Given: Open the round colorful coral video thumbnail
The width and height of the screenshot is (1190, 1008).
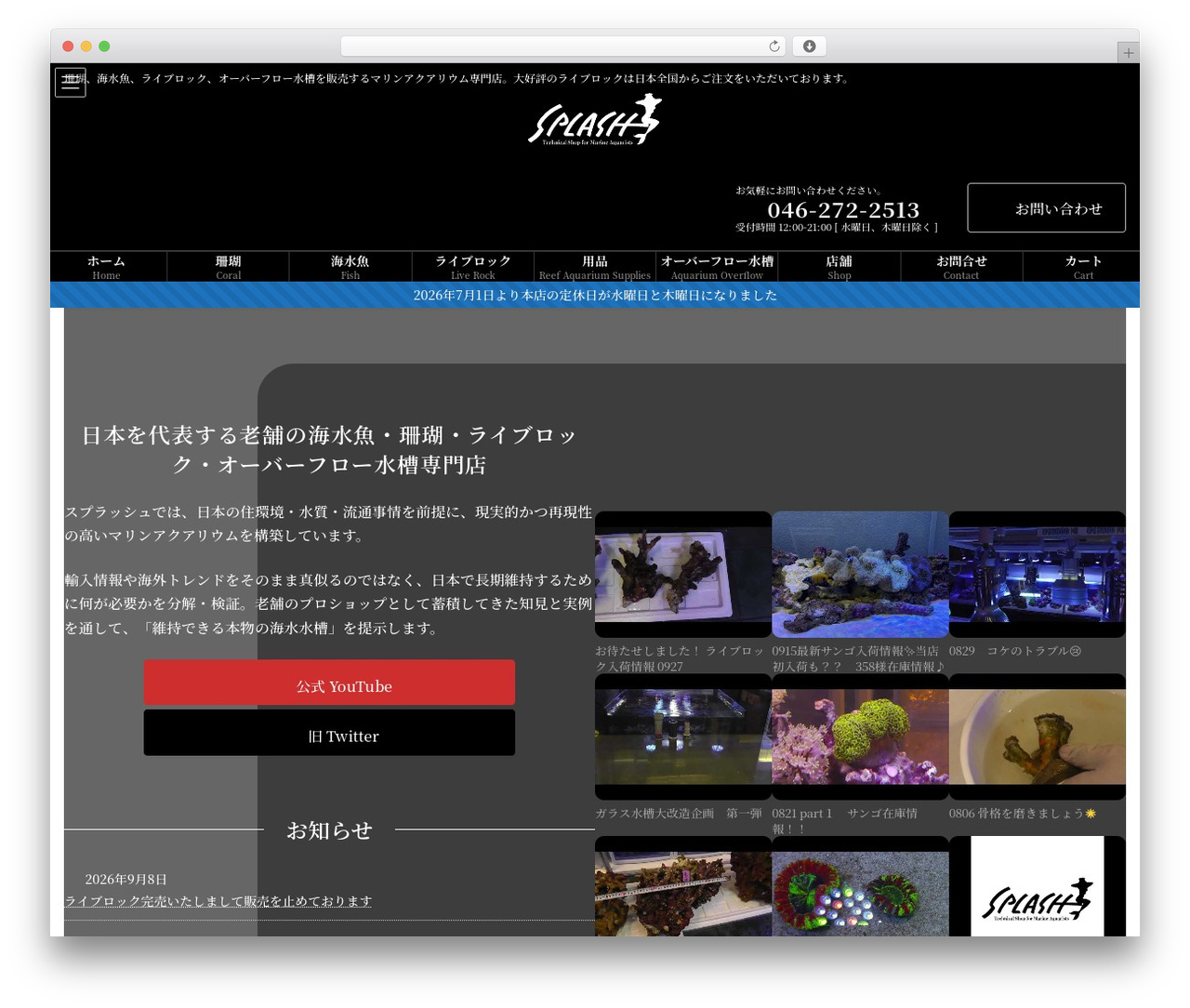Looking at the screenshot, I should (x=860, y=886).
